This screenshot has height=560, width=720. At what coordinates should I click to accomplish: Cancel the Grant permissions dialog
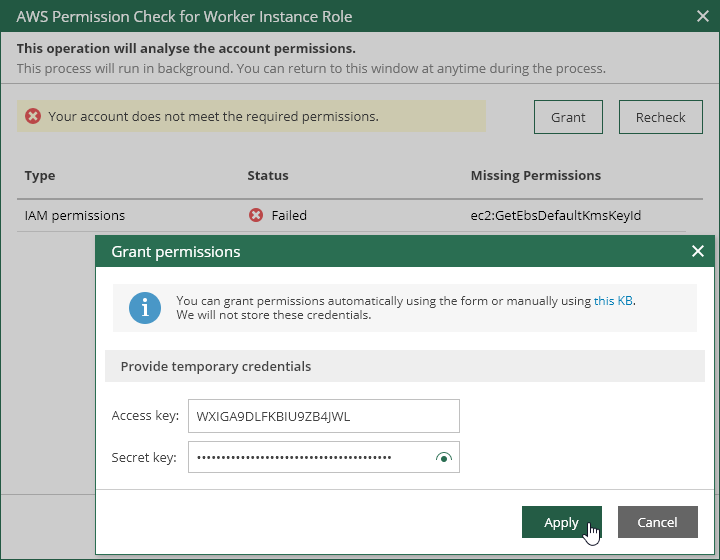click(x=658, y=522)
